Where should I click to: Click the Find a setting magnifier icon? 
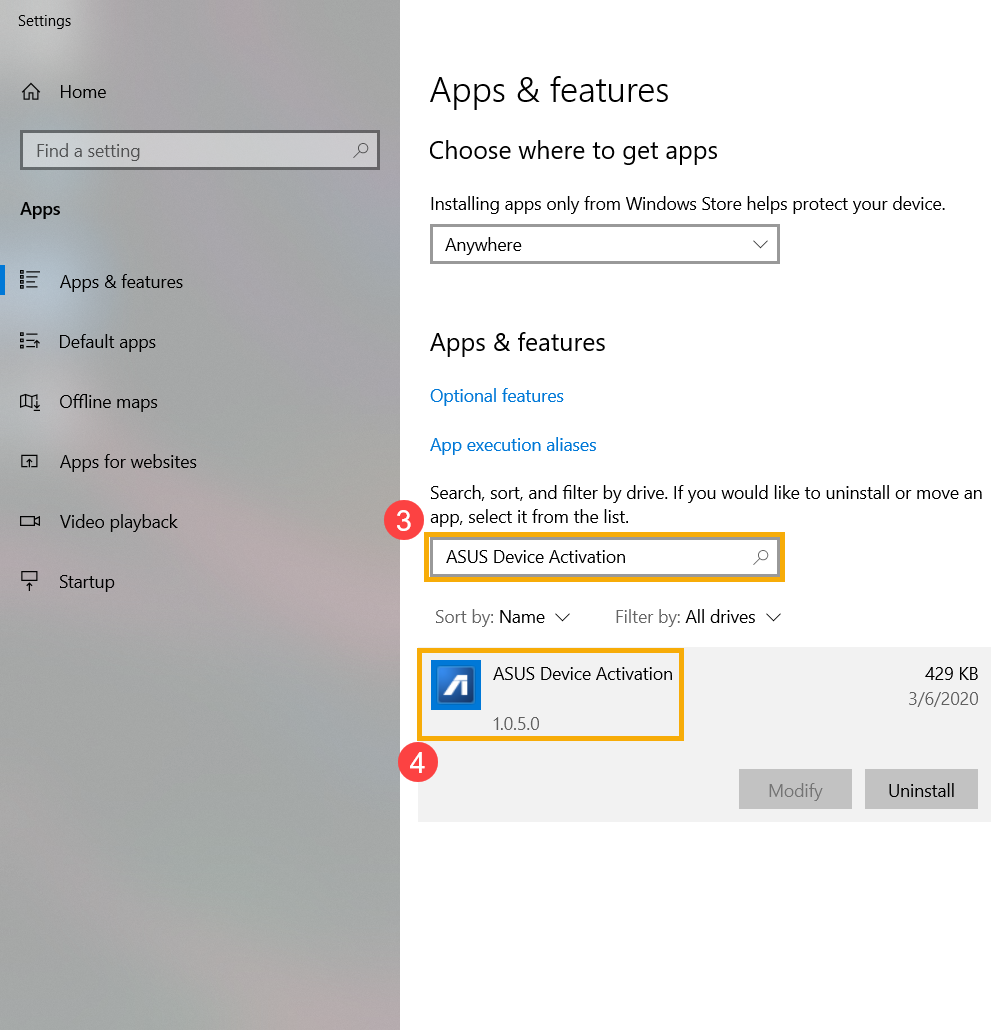(360, 150)
